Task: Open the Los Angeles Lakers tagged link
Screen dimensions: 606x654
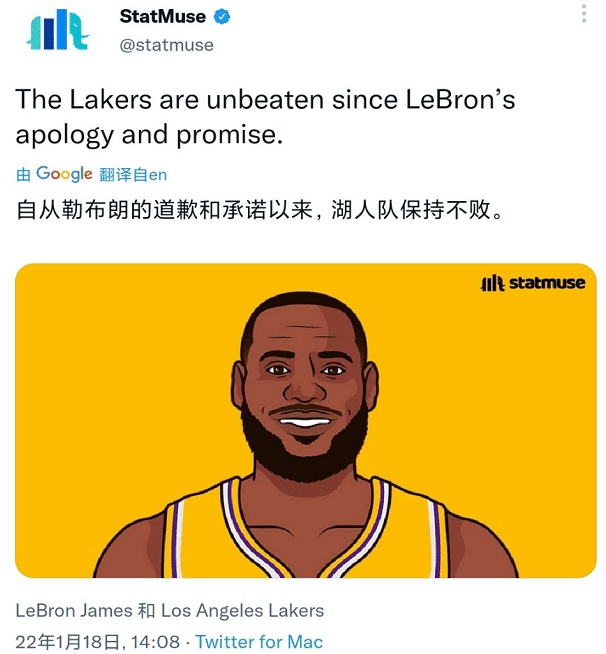Action: pos(242,611)
